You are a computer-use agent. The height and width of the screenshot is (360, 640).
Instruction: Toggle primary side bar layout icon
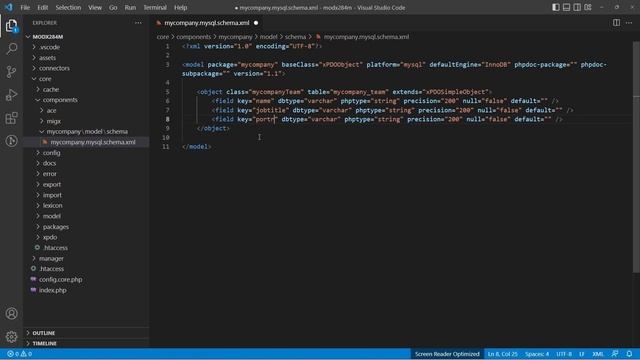(556, 7)
